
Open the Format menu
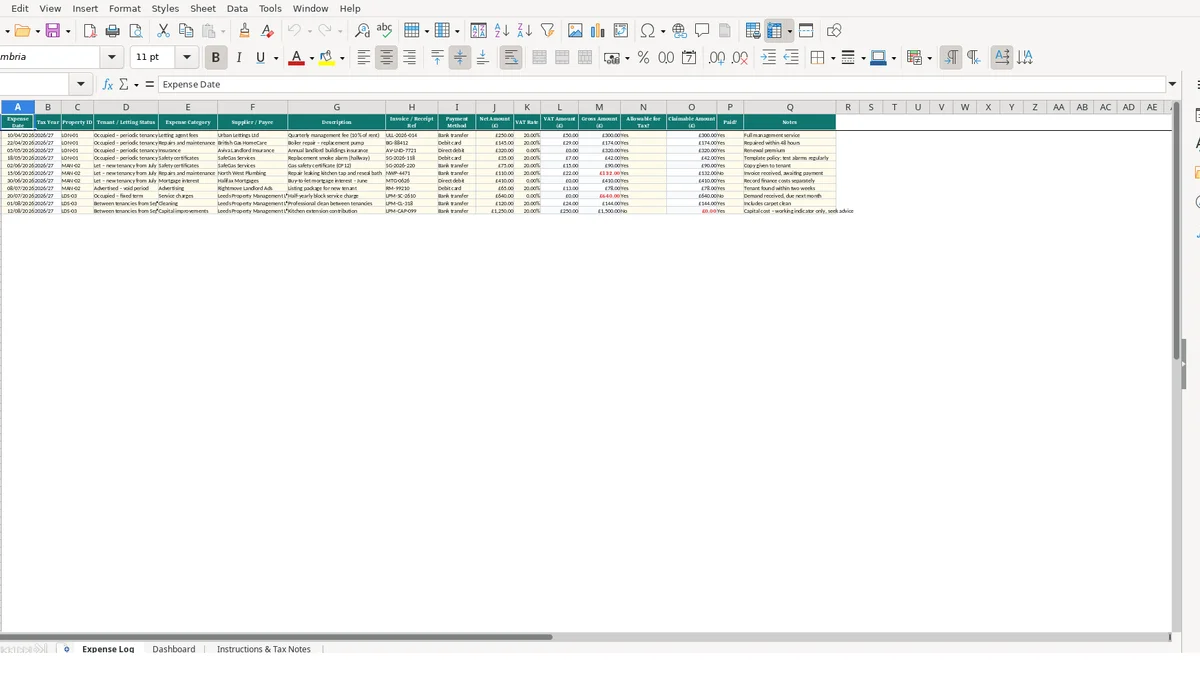click(x=125, y=8)
